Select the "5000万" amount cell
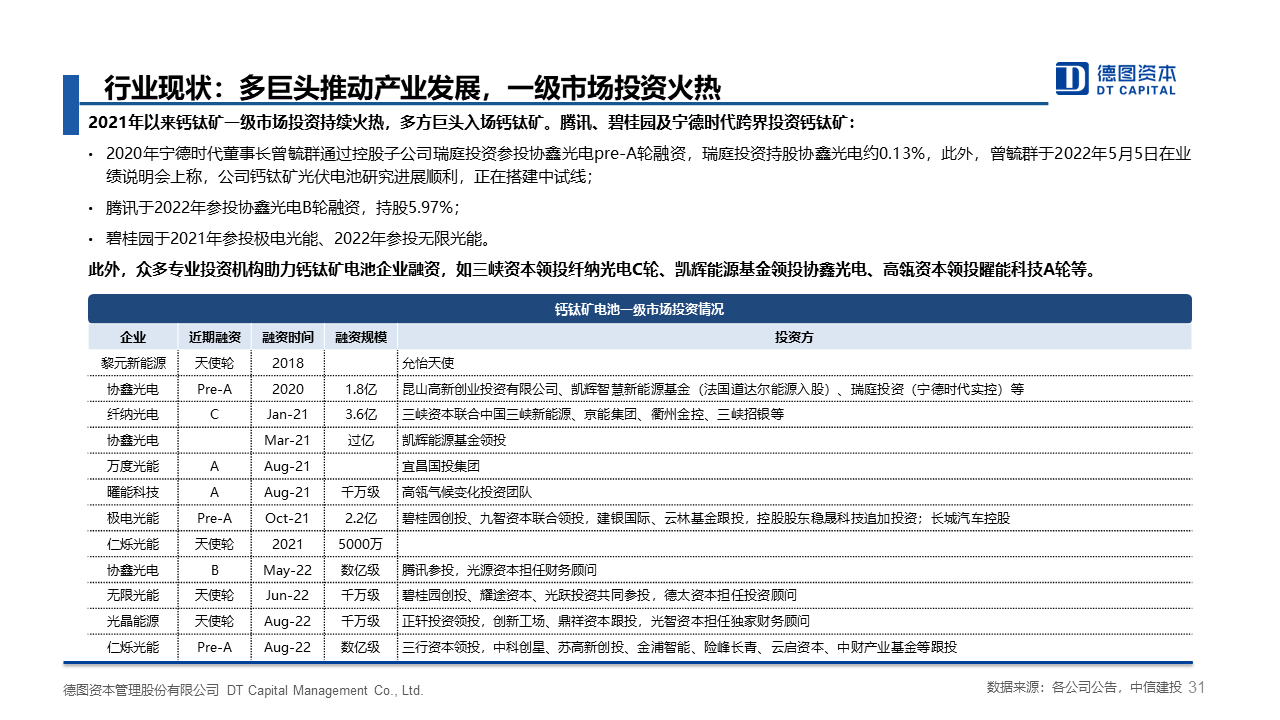The width and height of the screenshot is (1280, 720). coord(361,544)
